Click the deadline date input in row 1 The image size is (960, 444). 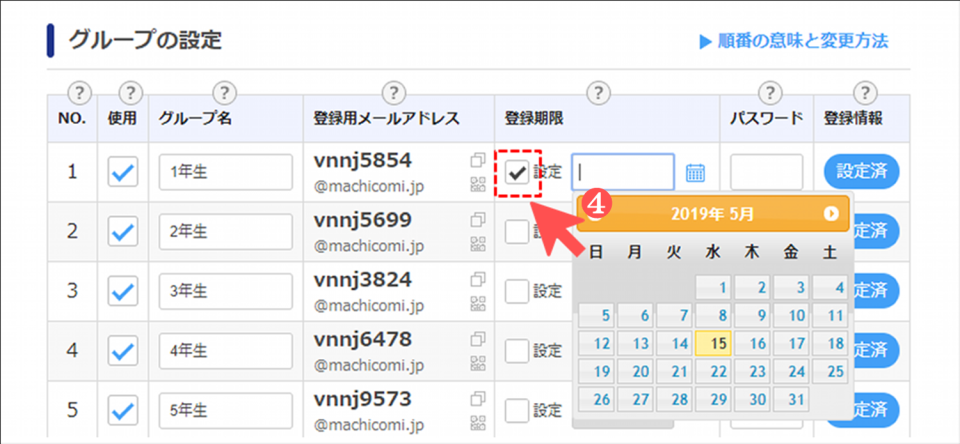coord(622,172)
